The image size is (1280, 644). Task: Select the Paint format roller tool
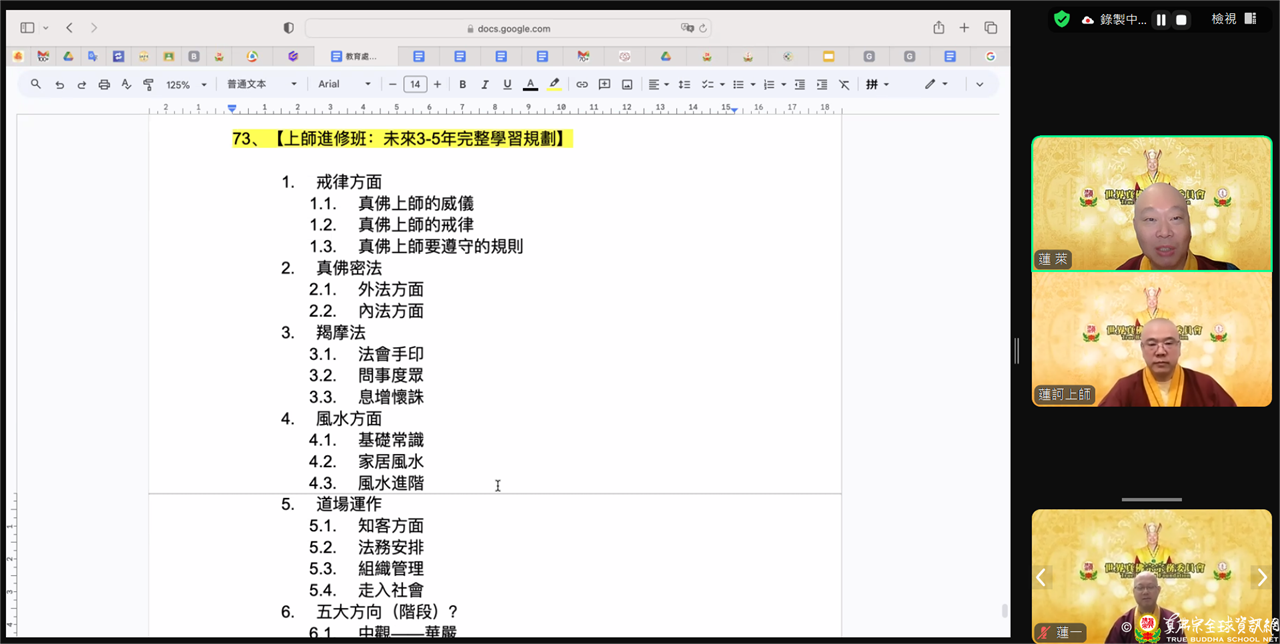click(x=148, y=85)
